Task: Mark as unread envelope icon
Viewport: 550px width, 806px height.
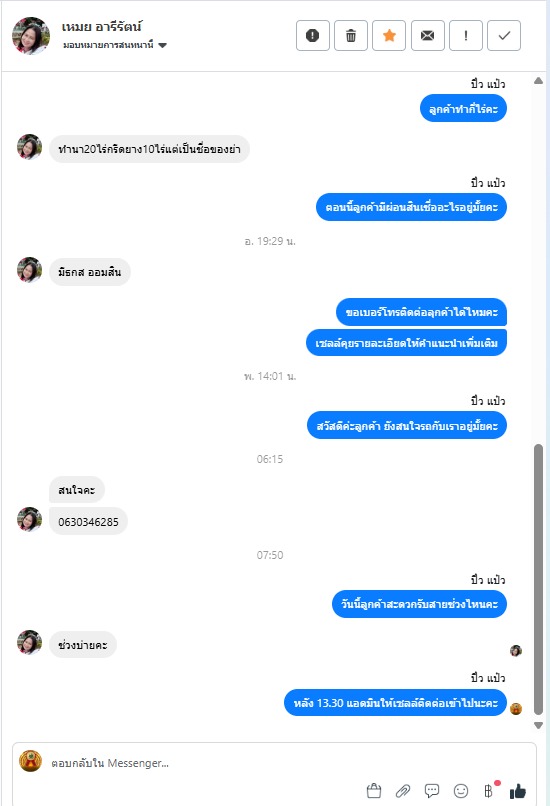Action: coord(427,35)
